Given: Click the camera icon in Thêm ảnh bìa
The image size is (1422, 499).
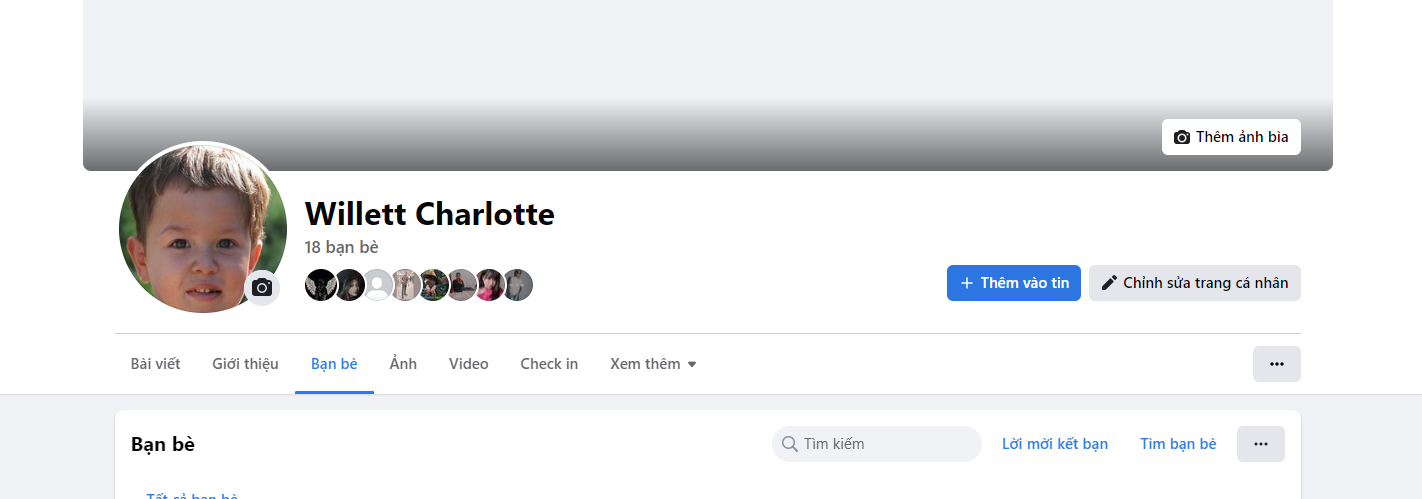Looking at the screenshot, I should tap(1182, 137).
